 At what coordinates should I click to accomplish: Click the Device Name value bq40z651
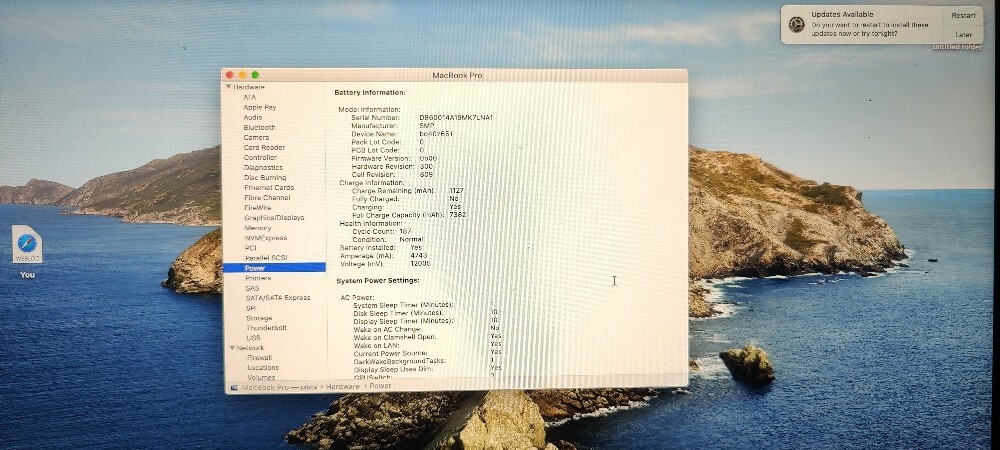436,134
